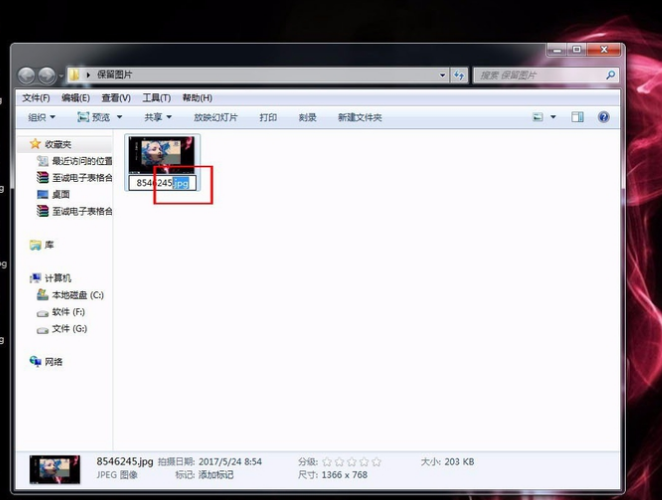Click the 预览 toolbar button
This screenshot has height=500, width=662.
(x=94, y=117)
